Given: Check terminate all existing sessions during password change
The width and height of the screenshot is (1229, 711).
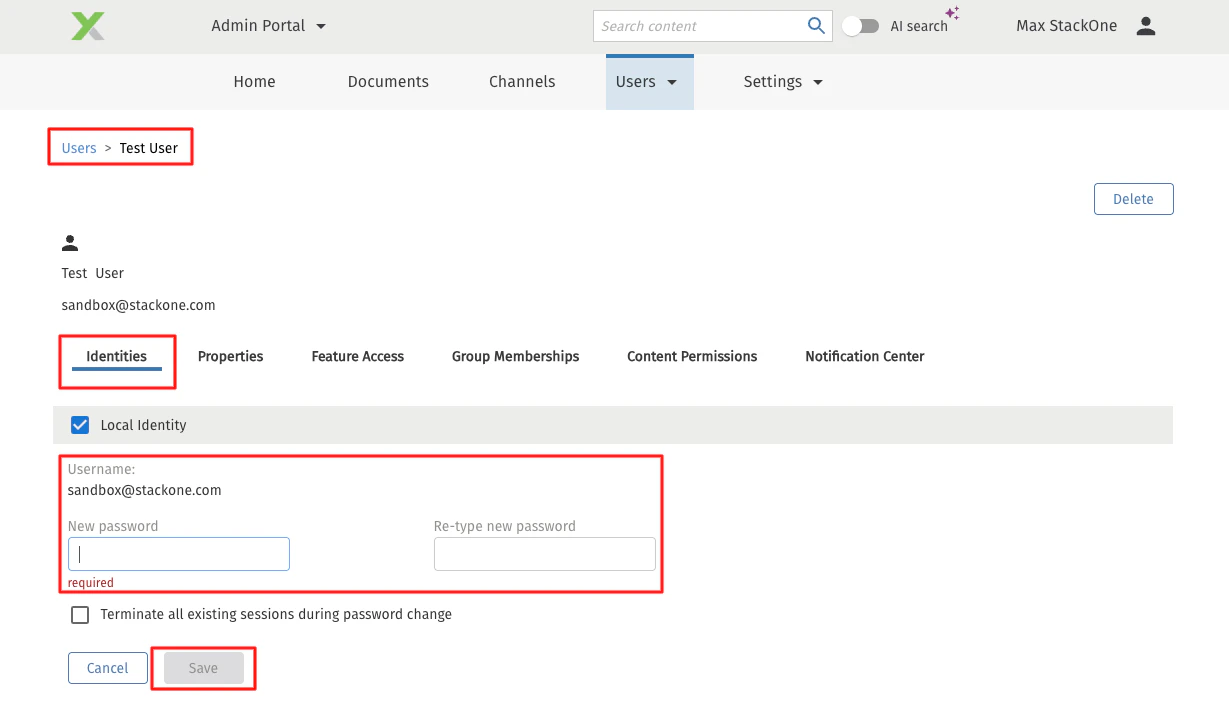Looking at the screenshot, I should (x=80, y=614).
